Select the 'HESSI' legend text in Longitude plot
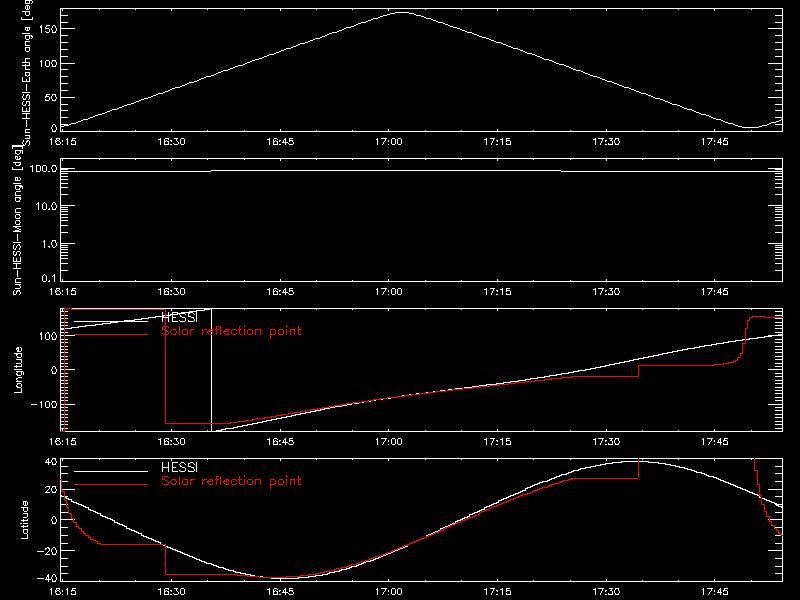 179,317
